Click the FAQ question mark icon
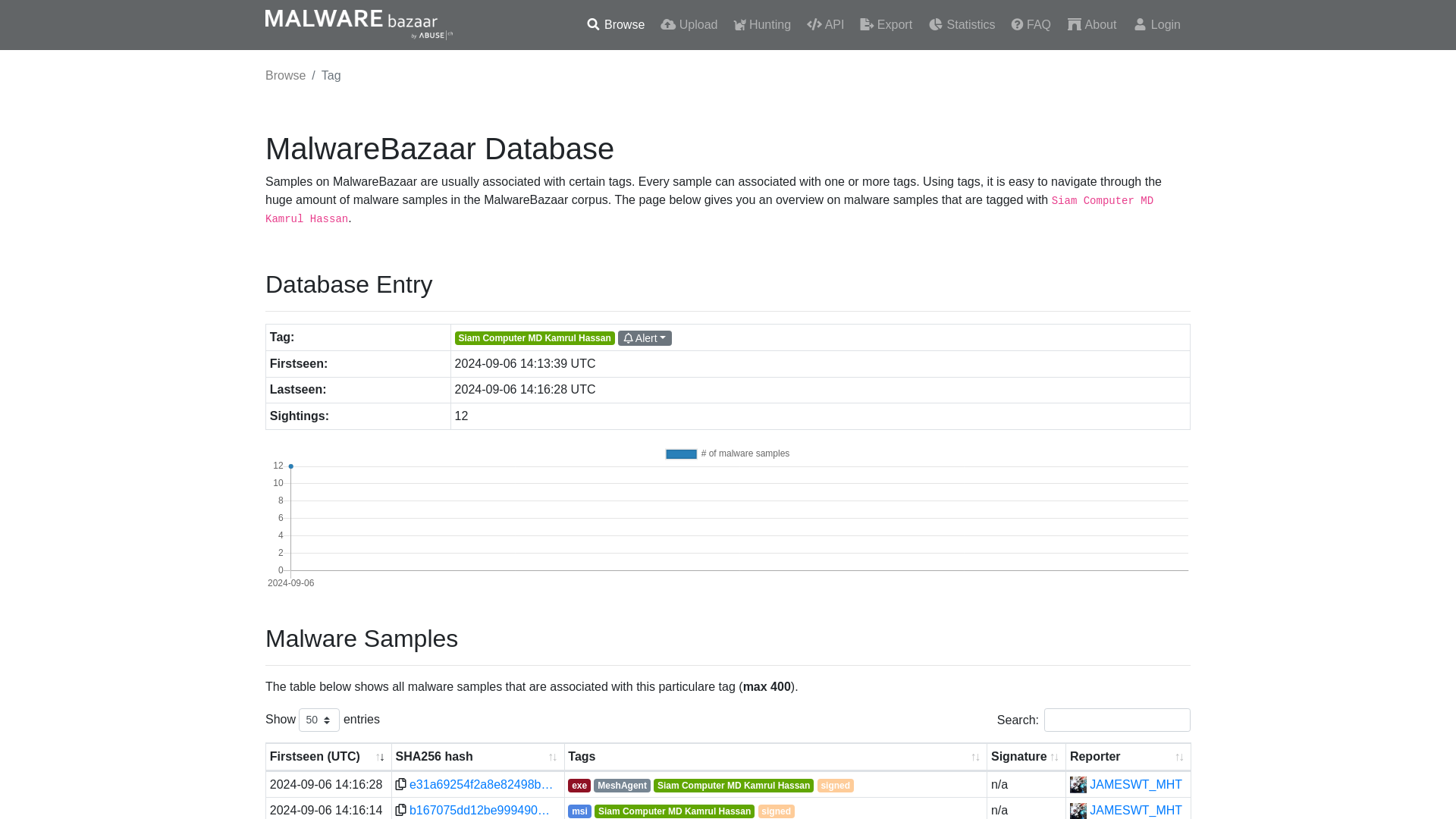Screen dimensions: 1456x819 click(x=1017, y=25)
